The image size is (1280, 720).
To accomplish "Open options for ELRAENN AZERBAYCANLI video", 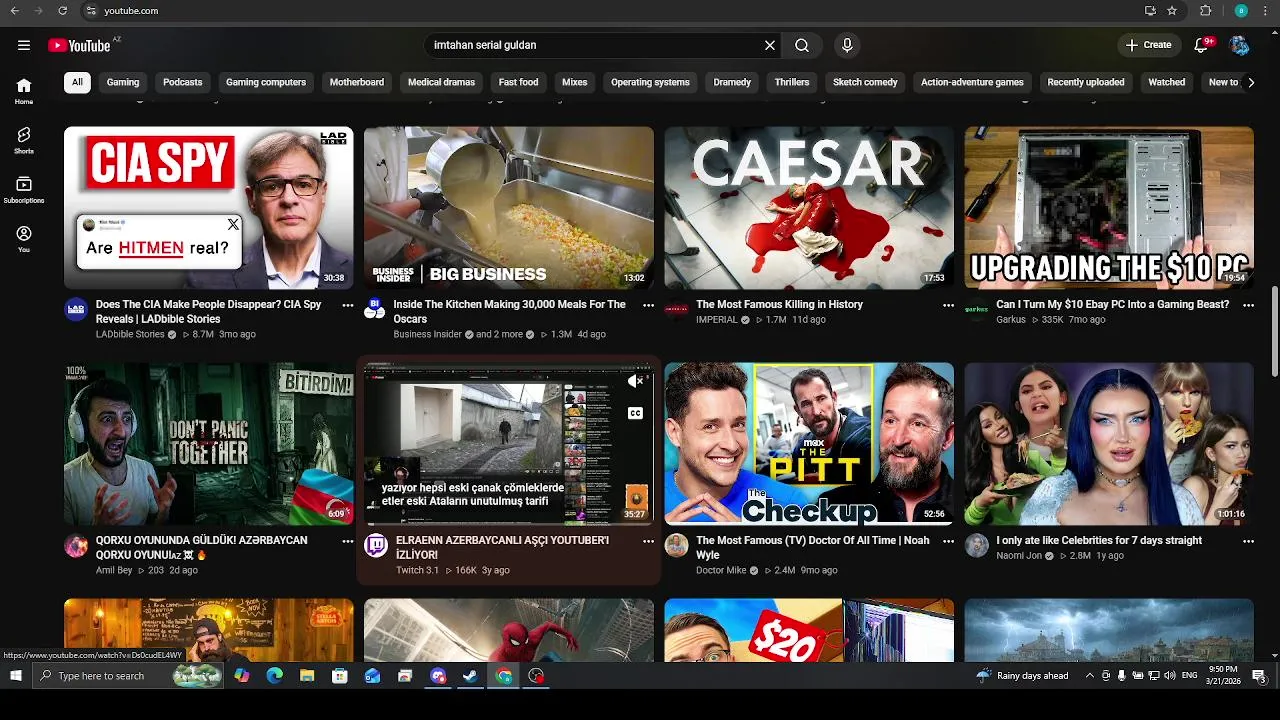I will pos(648,541).
